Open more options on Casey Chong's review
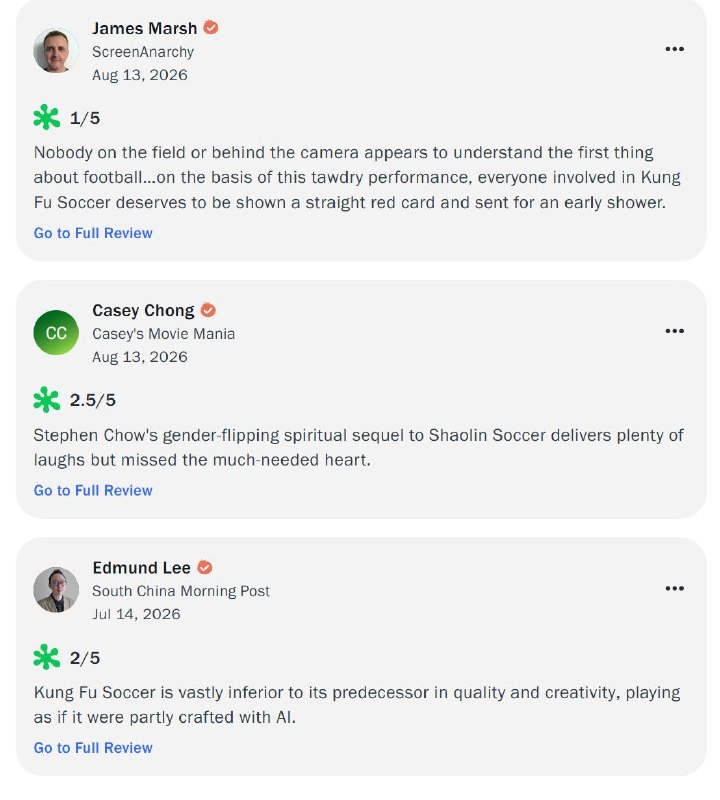Screen dimensions: 720x800 [x=674, y=331]
